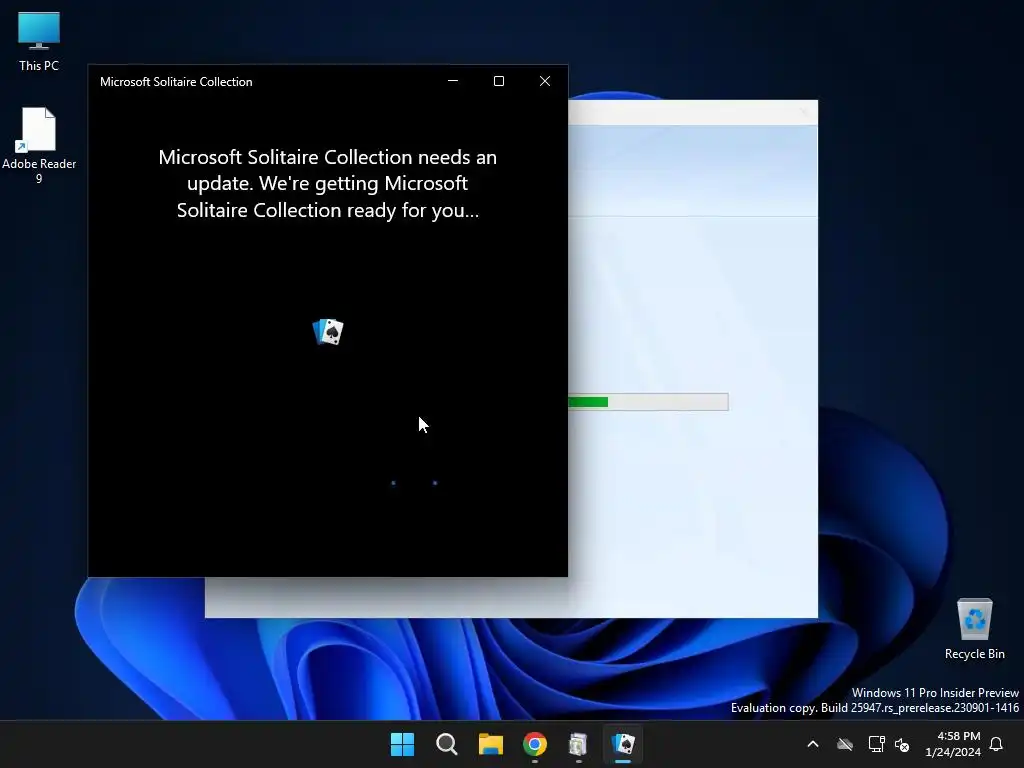Viewport: 1024px width, 768px height.
Task: Open the Windows Start menu
Action: pos(402,744)
